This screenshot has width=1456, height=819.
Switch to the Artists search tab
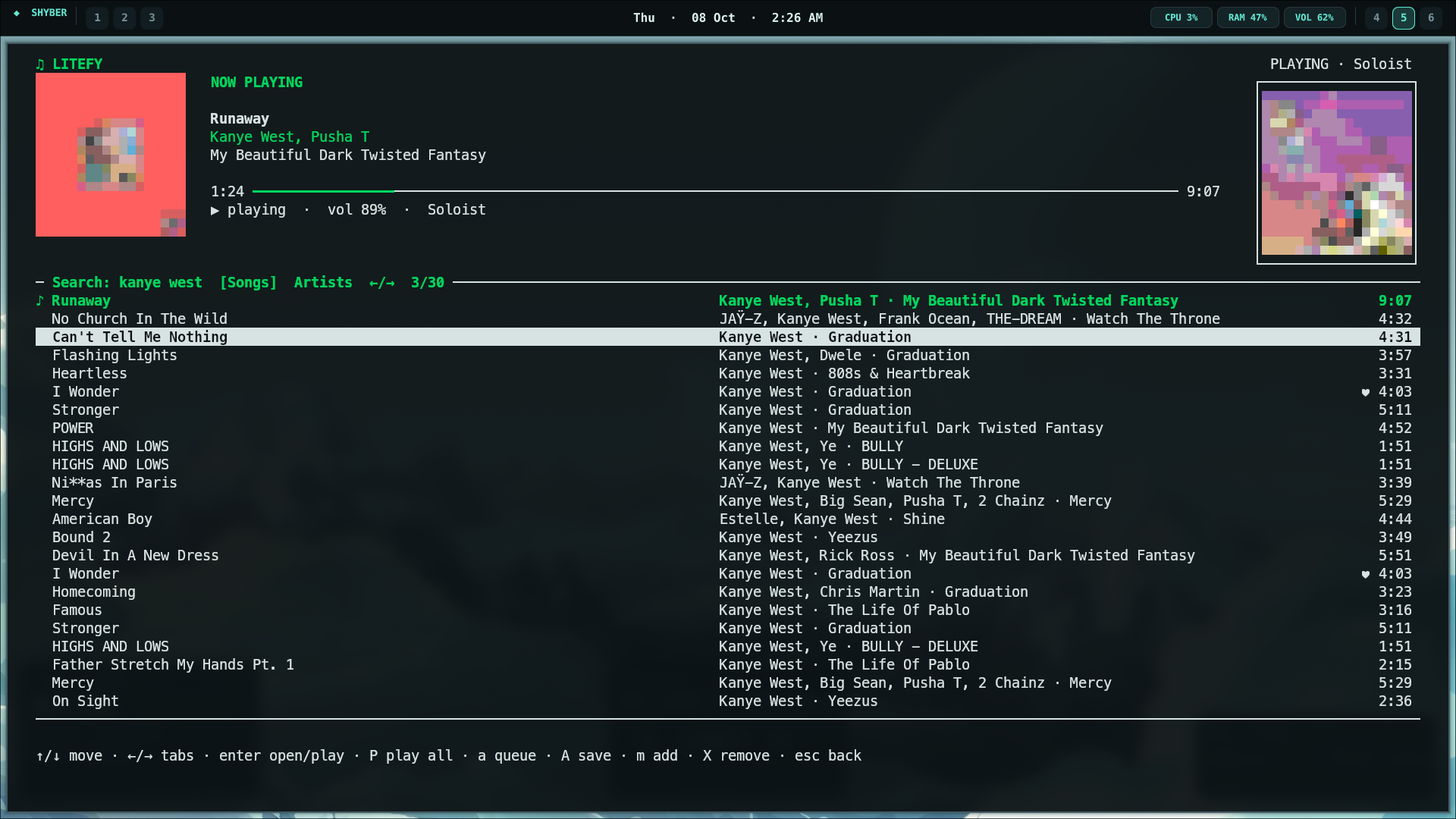coord(323,283)
